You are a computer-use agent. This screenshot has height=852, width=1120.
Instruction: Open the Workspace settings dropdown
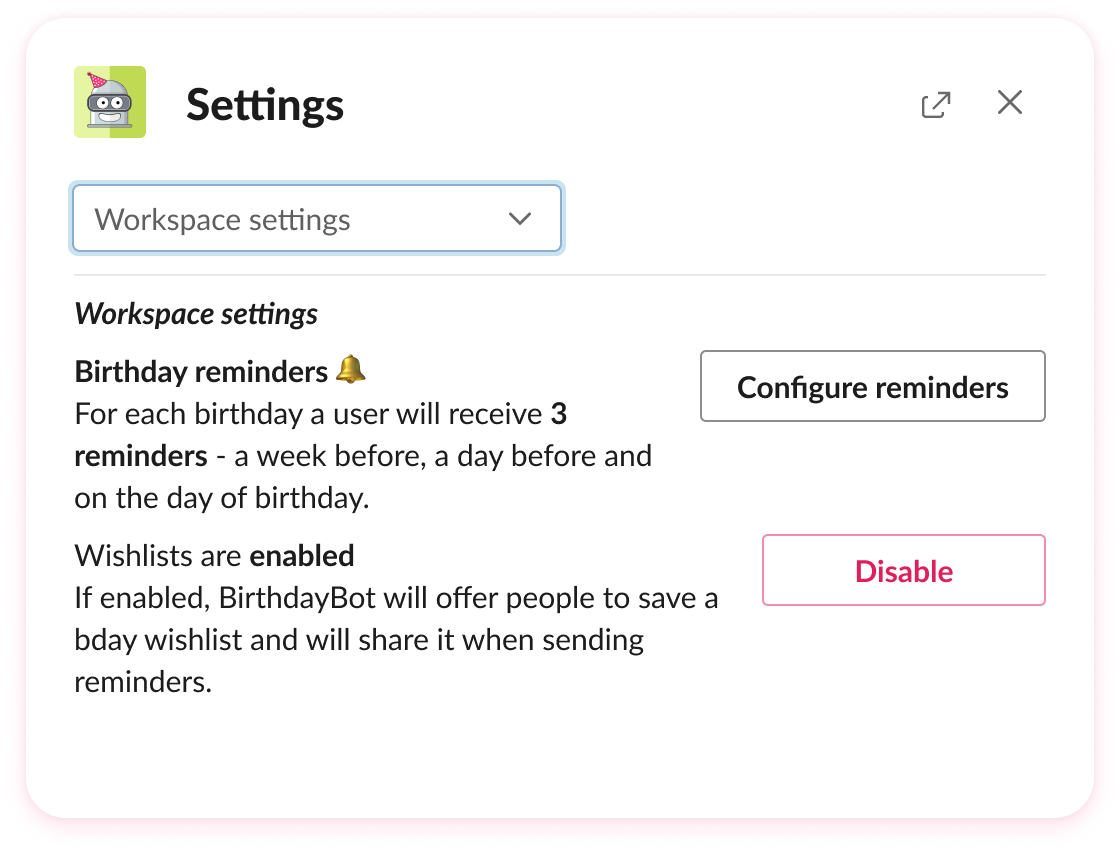316,218
